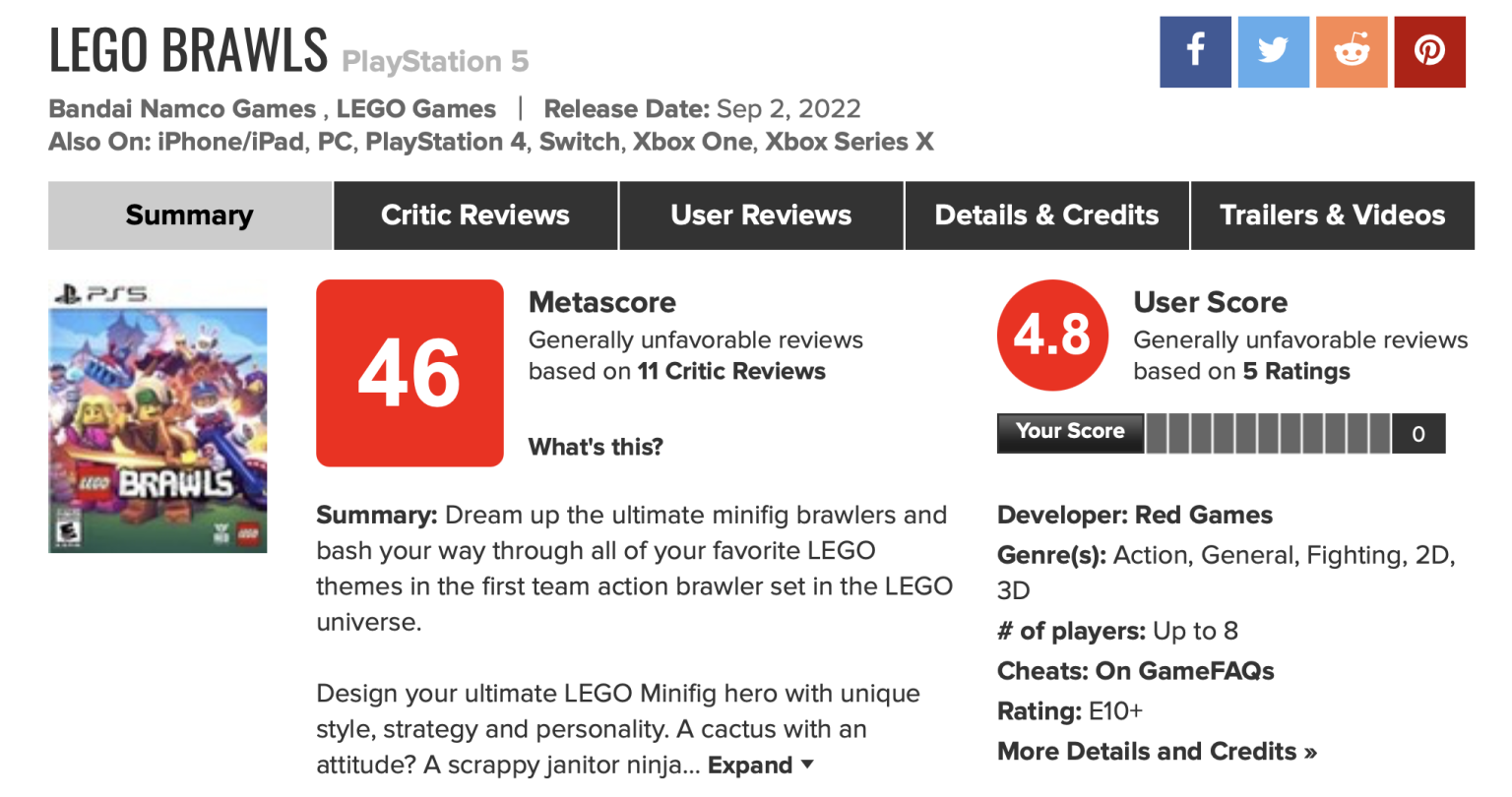Select the Trailers & Videos tab
Image resolution: width=1512 pixels, height=797 pixels.
point(1333,215)
